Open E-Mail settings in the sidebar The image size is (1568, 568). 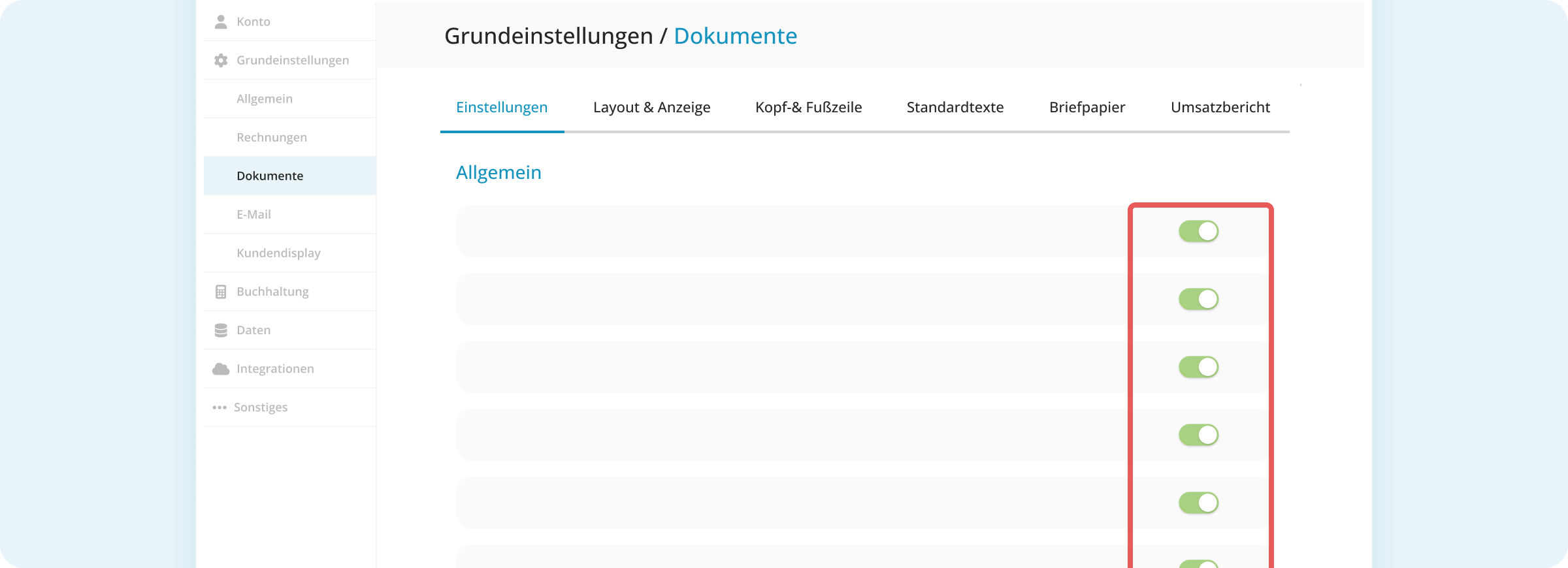[x=290, y=214]
